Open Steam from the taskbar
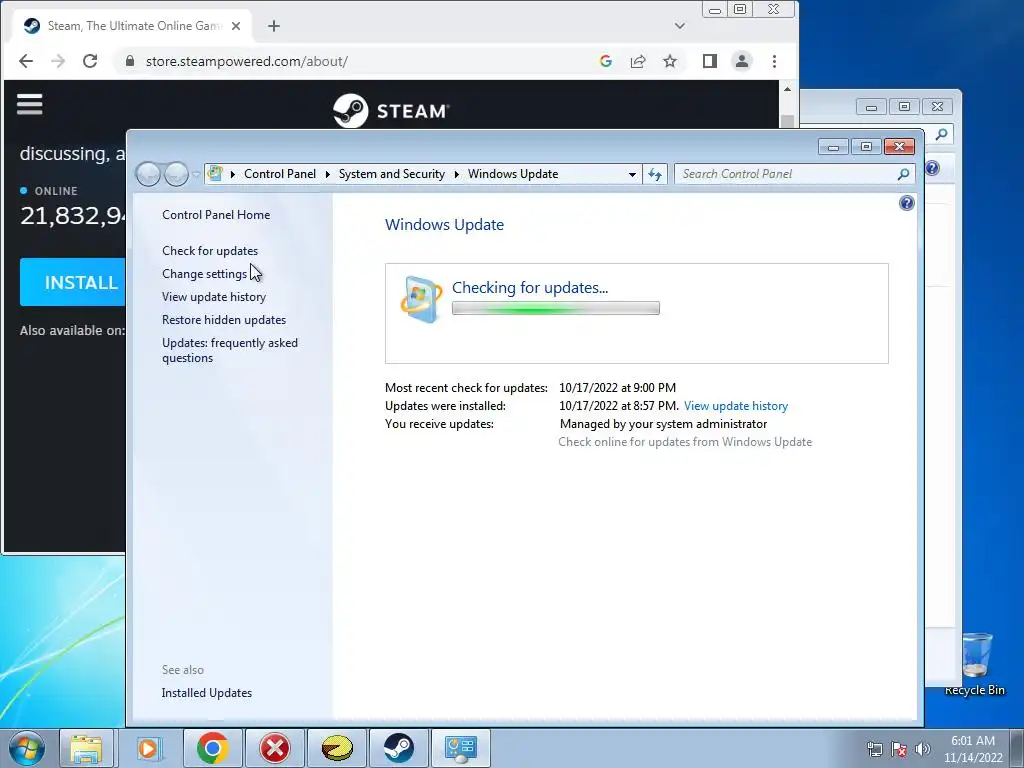The height and width of the screenshot is (768, 1024). (x=398, y=748)
